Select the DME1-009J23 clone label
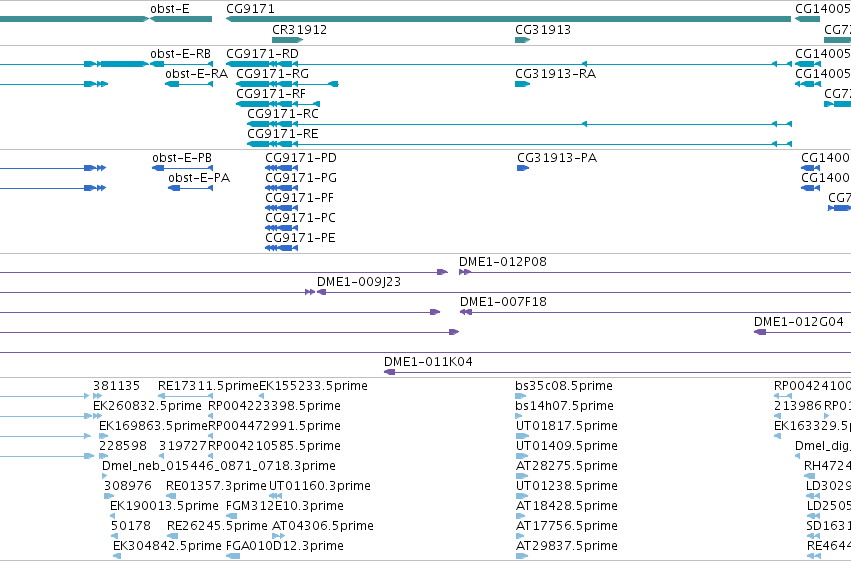The width and height of the screenshot is (851, 561). point(359,282)
